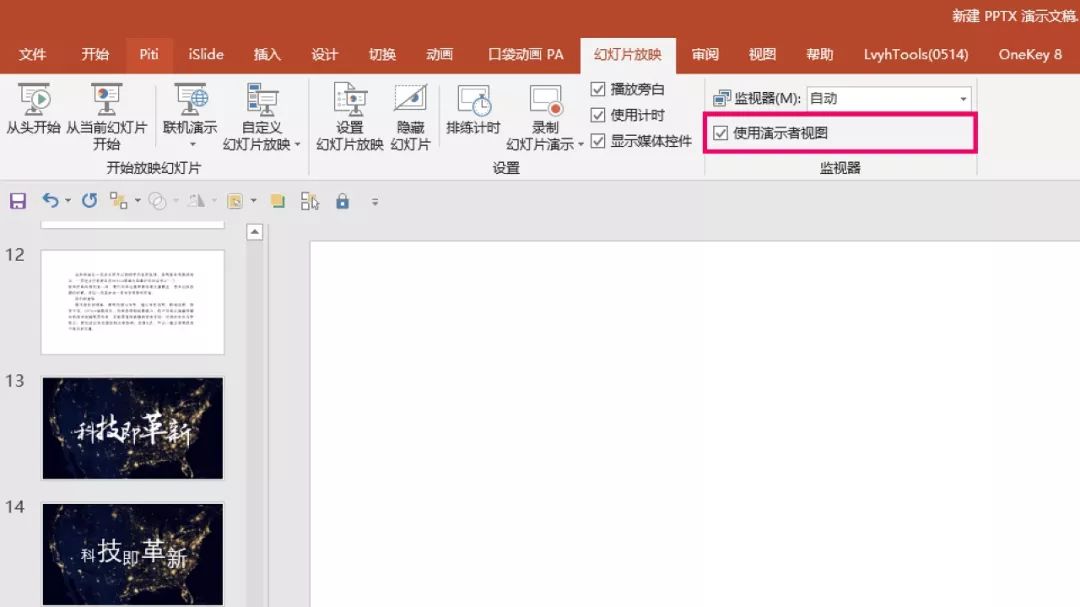This screenshot has height=607, width=1080.
Task: Open Set Up Slide Show (设置幻灯片放映)
Action: click(349, 116)
